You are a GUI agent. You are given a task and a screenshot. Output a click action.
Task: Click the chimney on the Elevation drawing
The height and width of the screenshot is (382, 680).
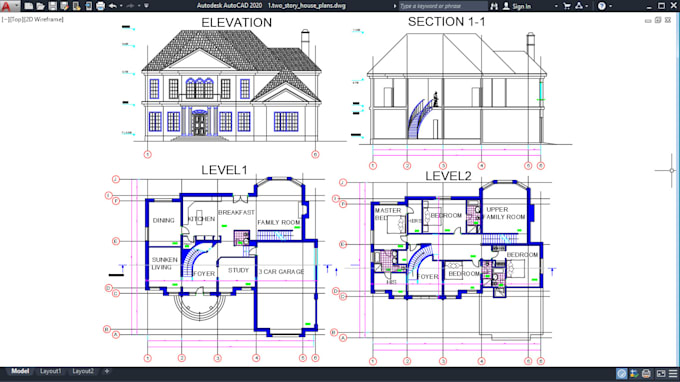(x=305, y=42)
